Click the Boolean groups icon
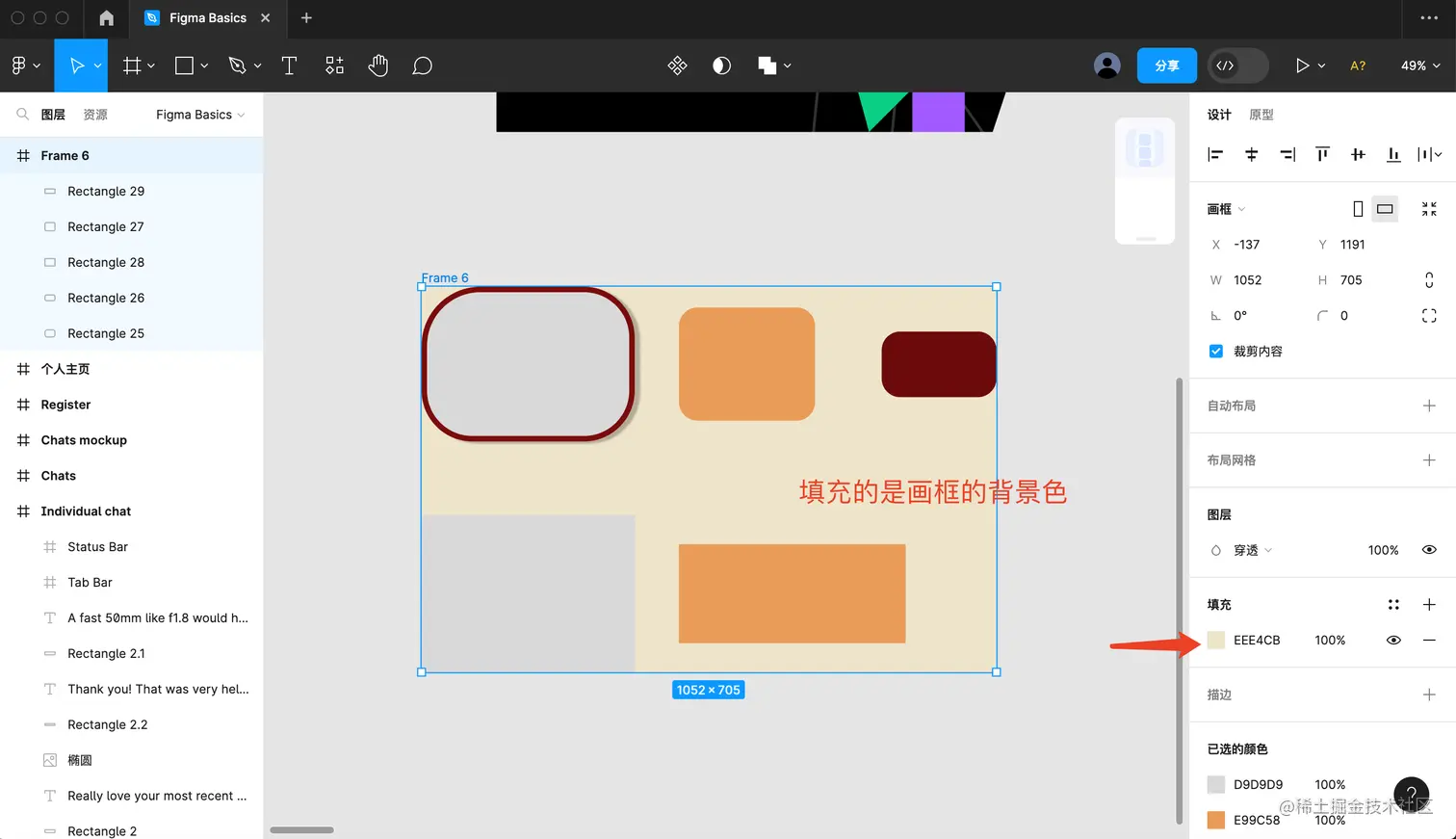Image resolution: width=1456 pixels, height=839 pixels. (x=767, y=66)
